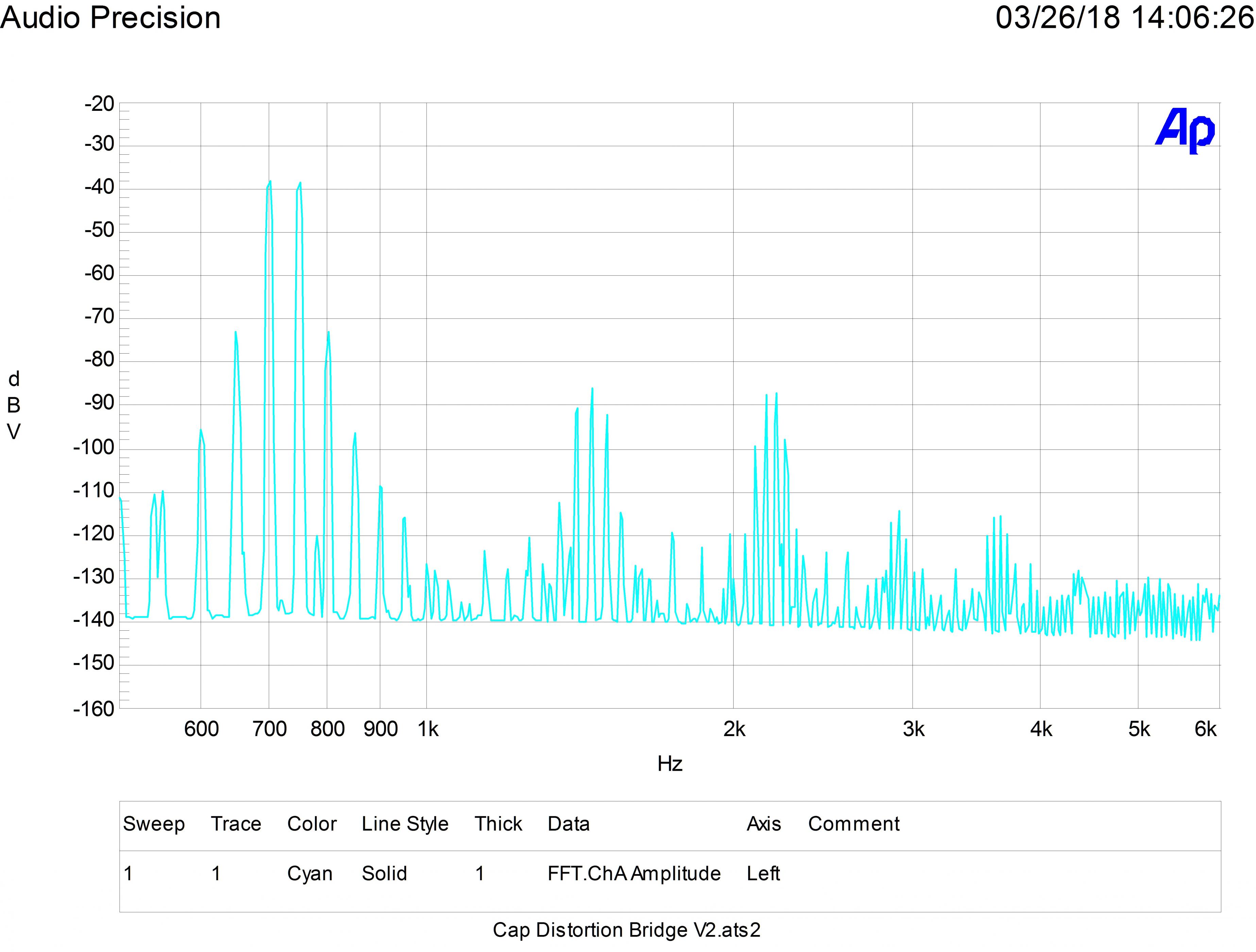Click the -20 y-axis value
1256x952 pixels.
99,104
